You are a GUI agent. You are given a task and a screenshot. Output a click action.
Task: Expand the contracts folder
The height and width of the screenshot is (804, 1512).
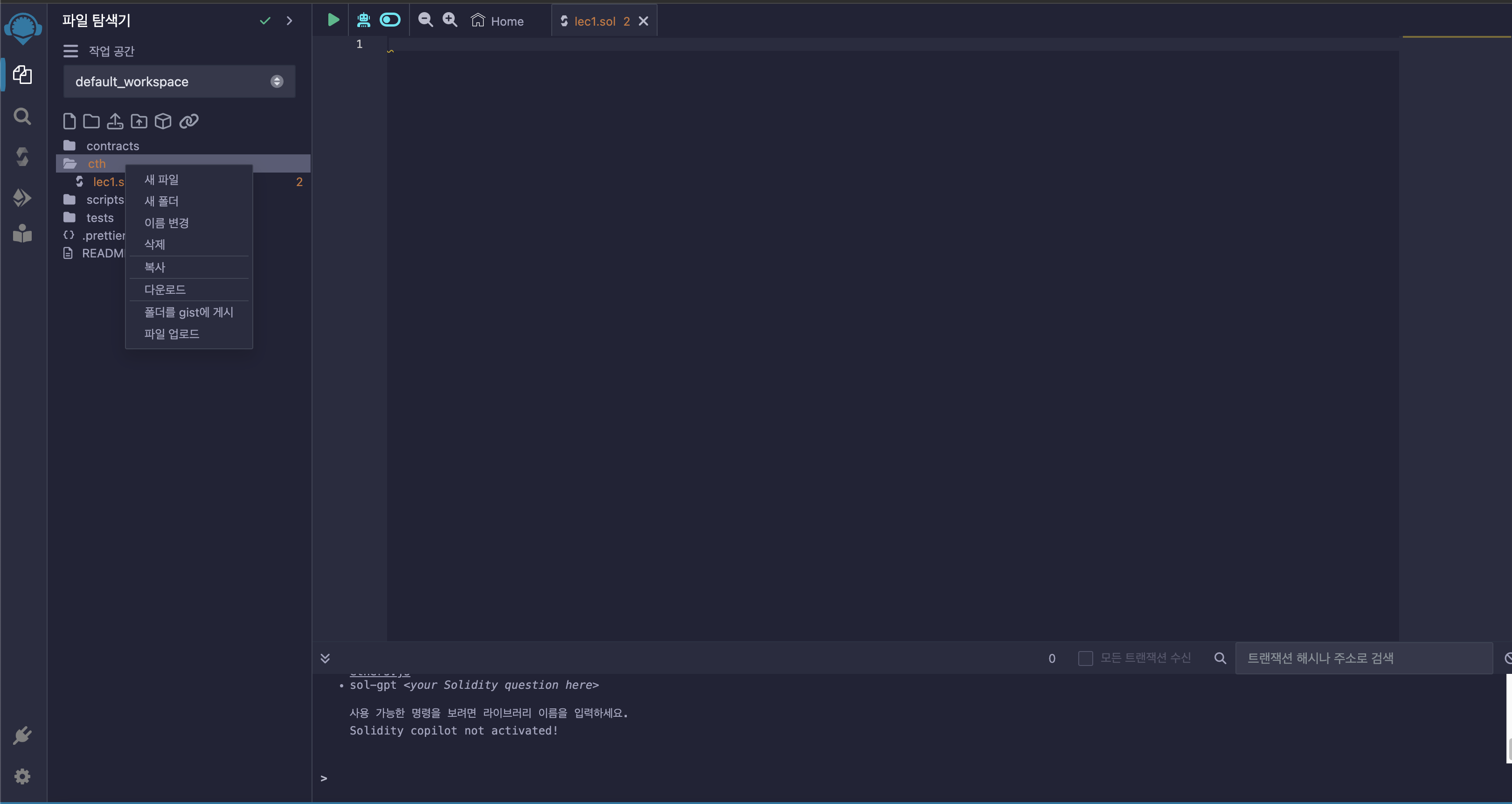[112, 146]
